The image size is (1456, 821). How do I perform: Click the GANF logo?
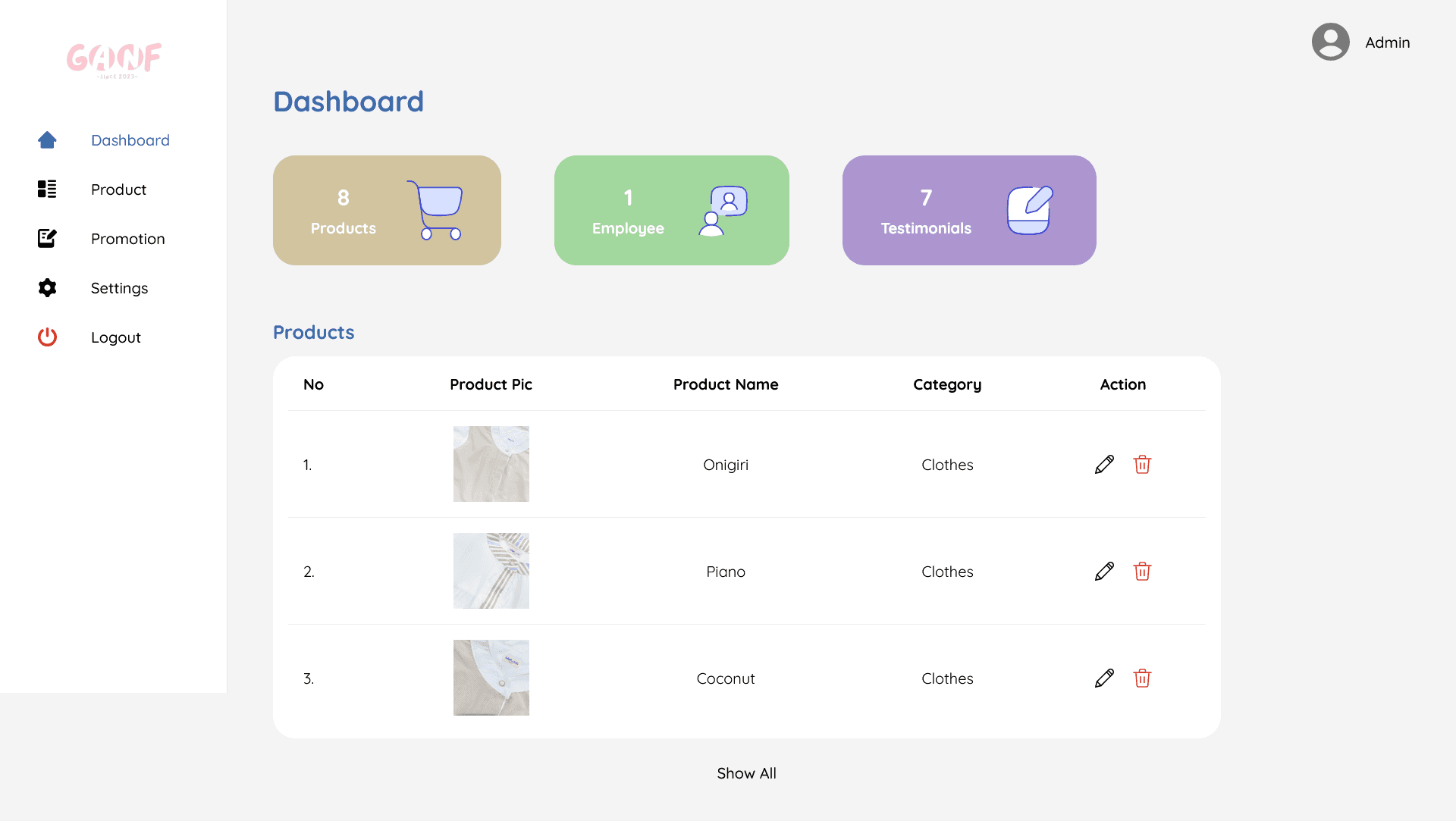114,60
